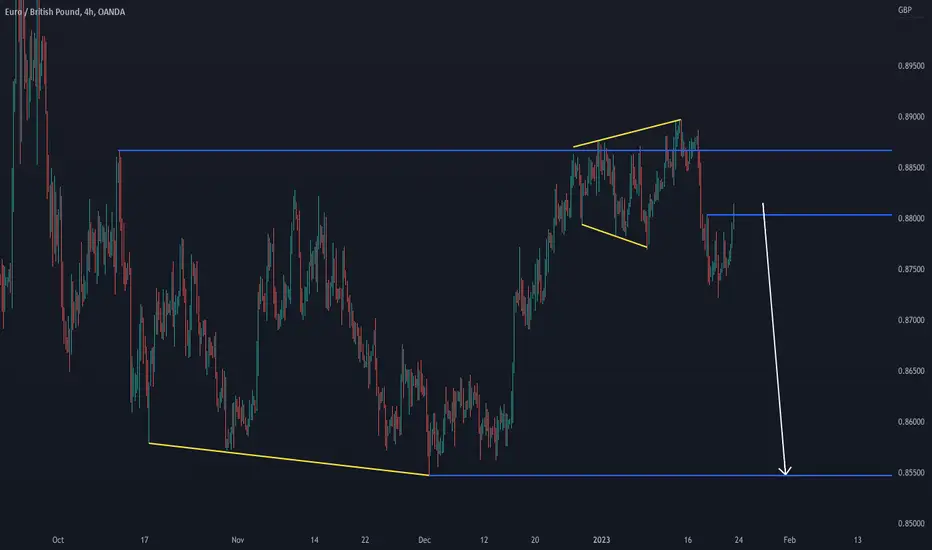Click the Nov date label on time axis
The image size is (932, 550).
click(x=237, y=540)
